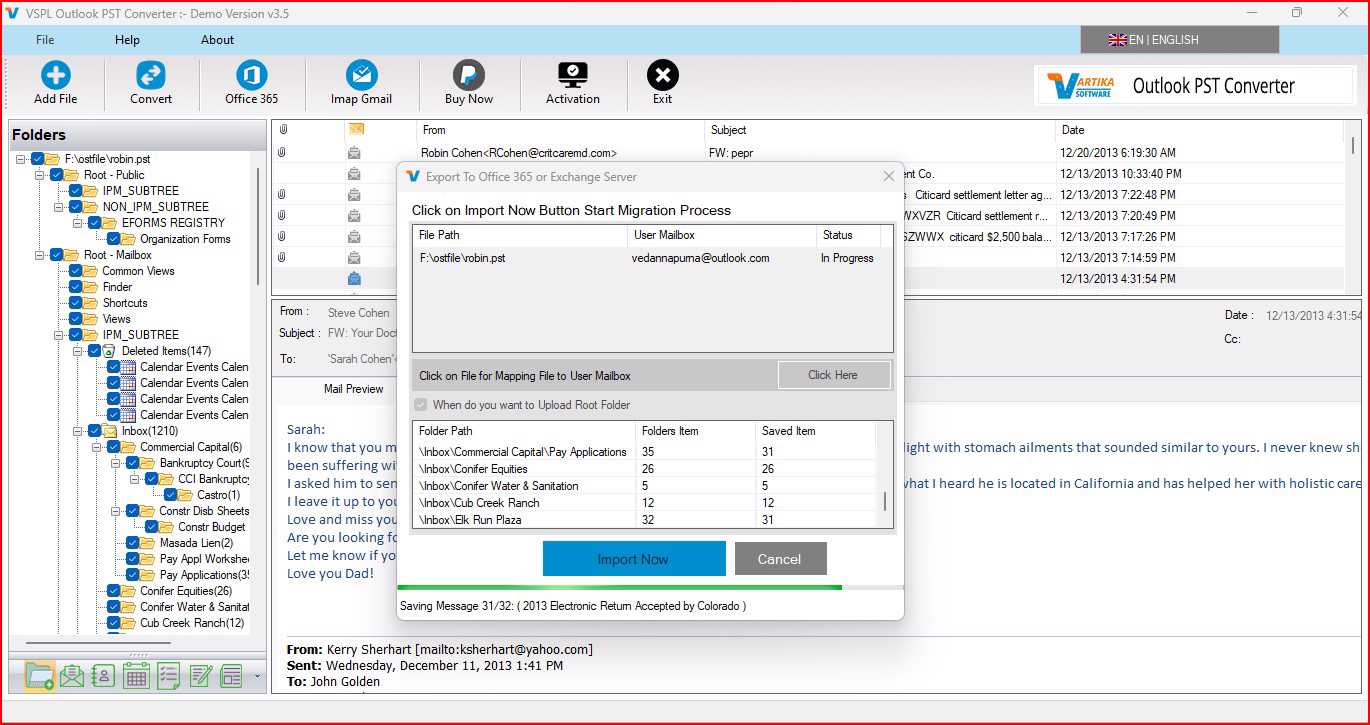Select the \Inbox\Elk Run Plaza row

tap(645, 520)
